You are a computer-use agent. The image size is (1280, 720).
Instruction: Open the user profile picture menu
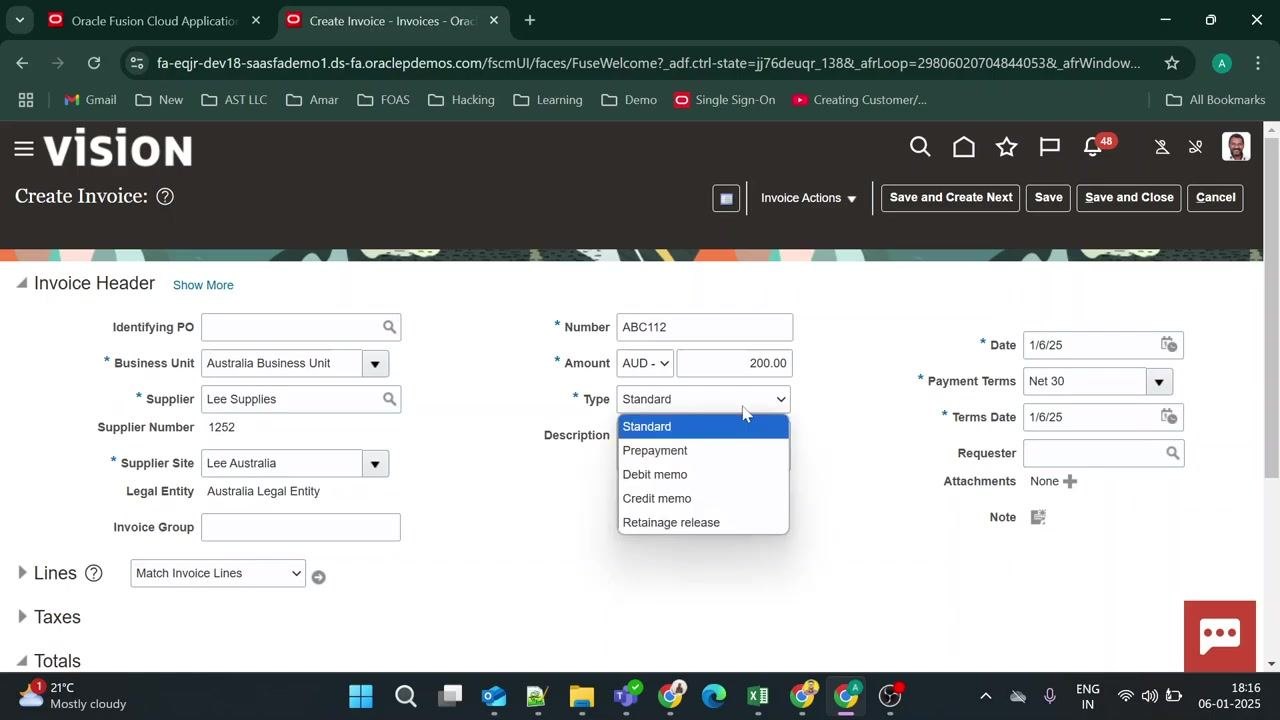coord(1236,147)
